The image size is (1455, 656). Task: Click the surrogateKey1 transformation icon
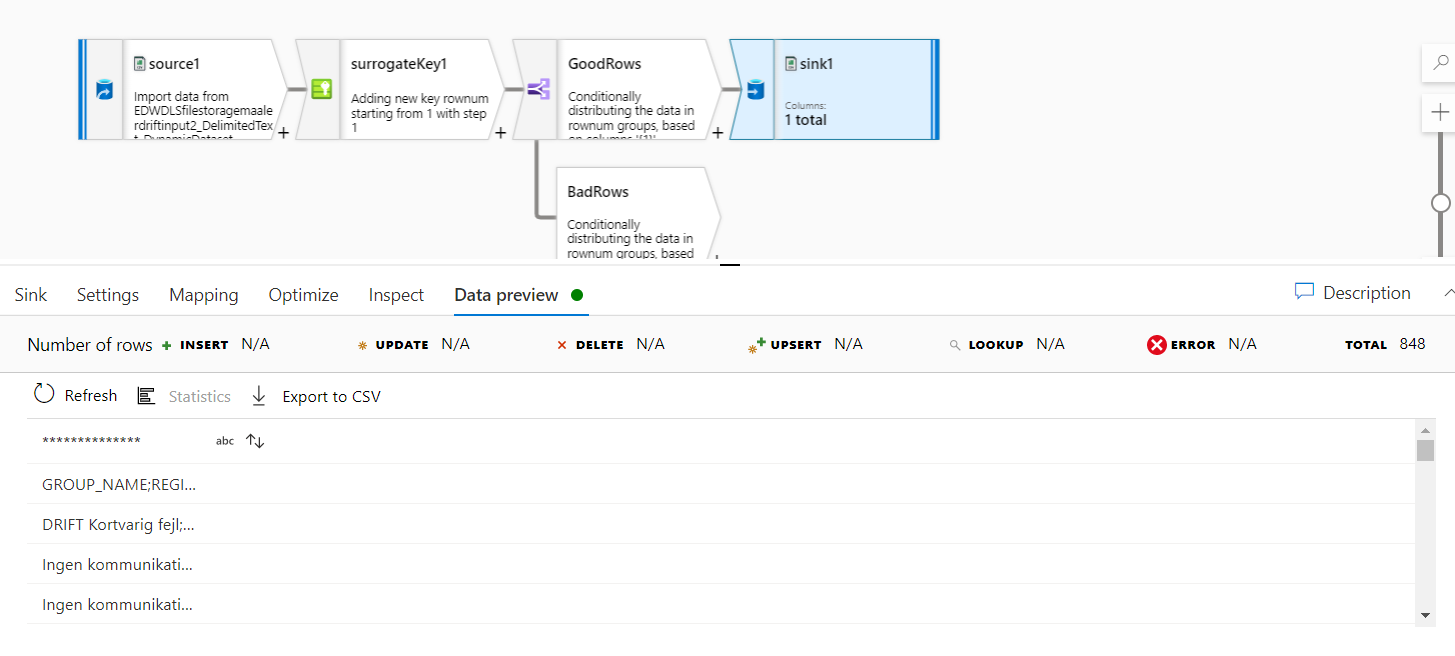(321, 89)
